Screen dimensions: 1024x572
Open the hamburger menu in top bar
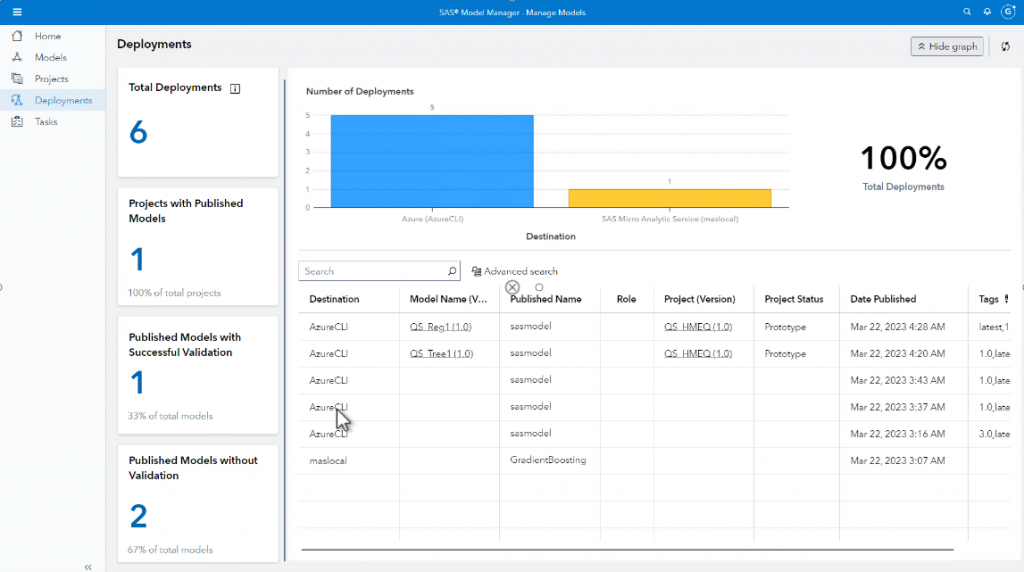(17, 12)
